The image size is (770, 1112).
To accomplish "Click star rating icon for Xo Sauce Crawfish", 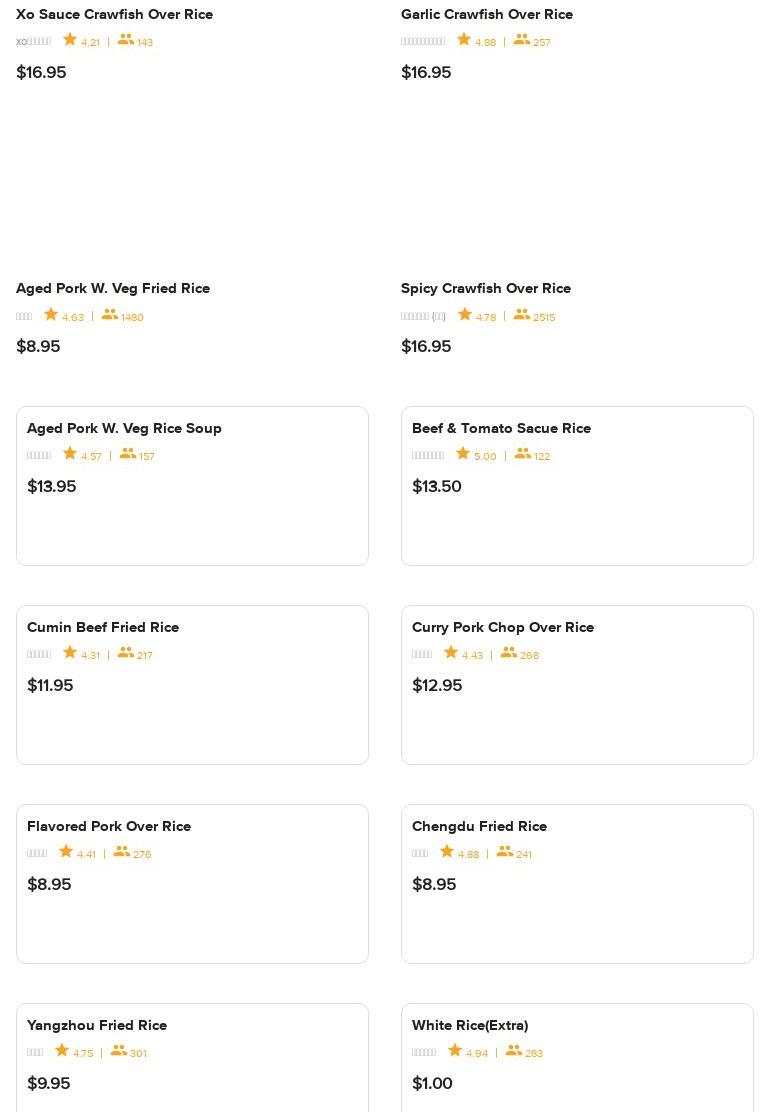I will pyautogui.click(x=70, y=40).
